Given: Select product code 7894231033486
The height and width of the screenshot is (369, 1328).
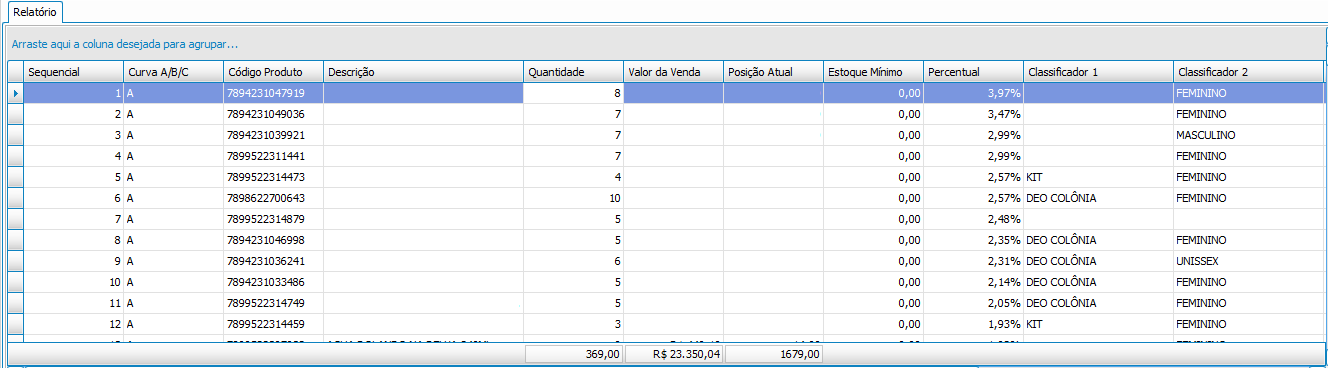Looking at the screenshot, I should pyautogui.click(x=274, y=282).
